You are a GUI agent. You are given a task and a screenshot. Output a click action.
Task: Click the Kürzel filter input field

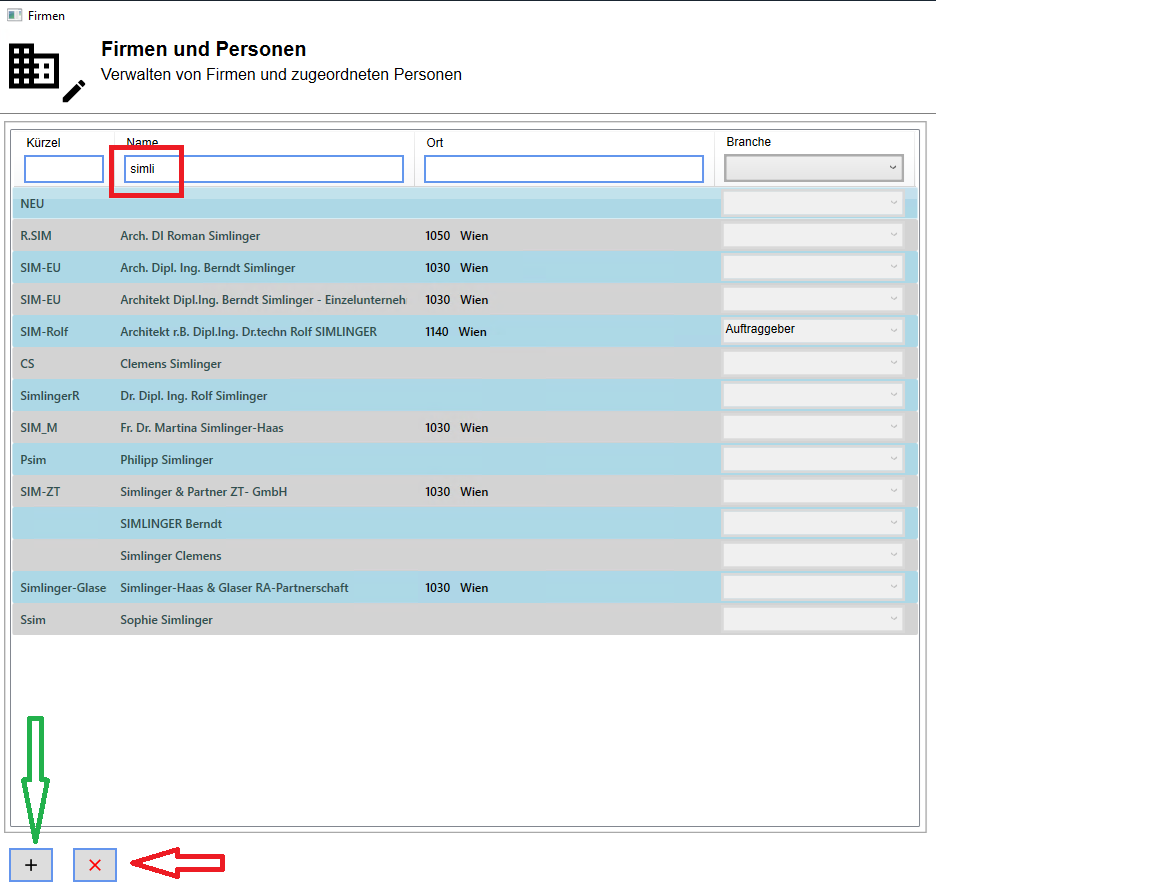64,169
